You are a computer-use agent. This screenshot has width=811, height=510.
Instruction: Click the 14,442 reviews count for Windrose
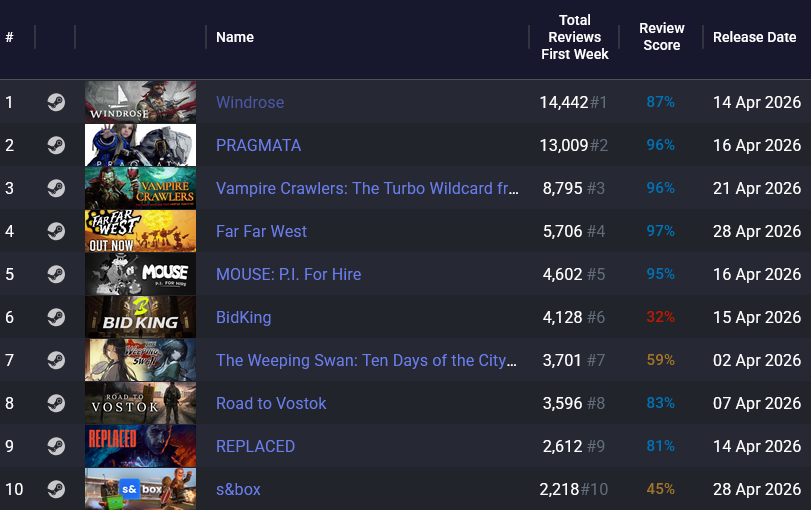coord(564,102)
